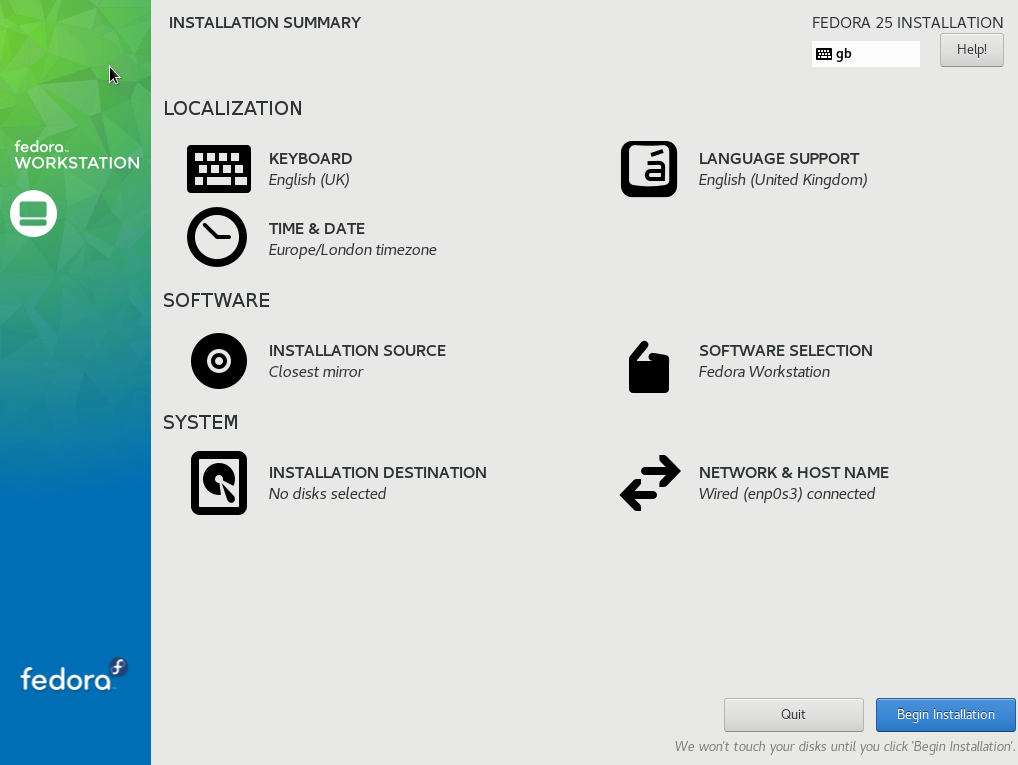Screen dimensions: 1018x765
Task: Open the Time & Date clock icon
Action: point(217,237)
